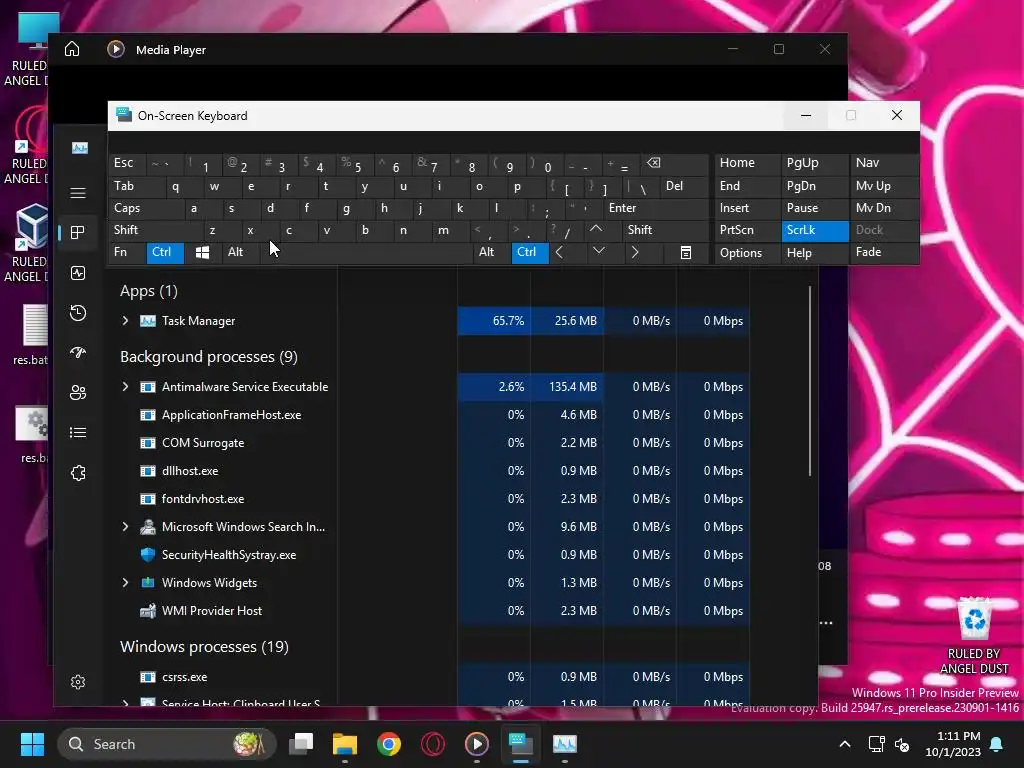The image size is (1024, 768).
Task: Click the Del key on the On-Screen Keyboard
Action: (x=684, y=186)
